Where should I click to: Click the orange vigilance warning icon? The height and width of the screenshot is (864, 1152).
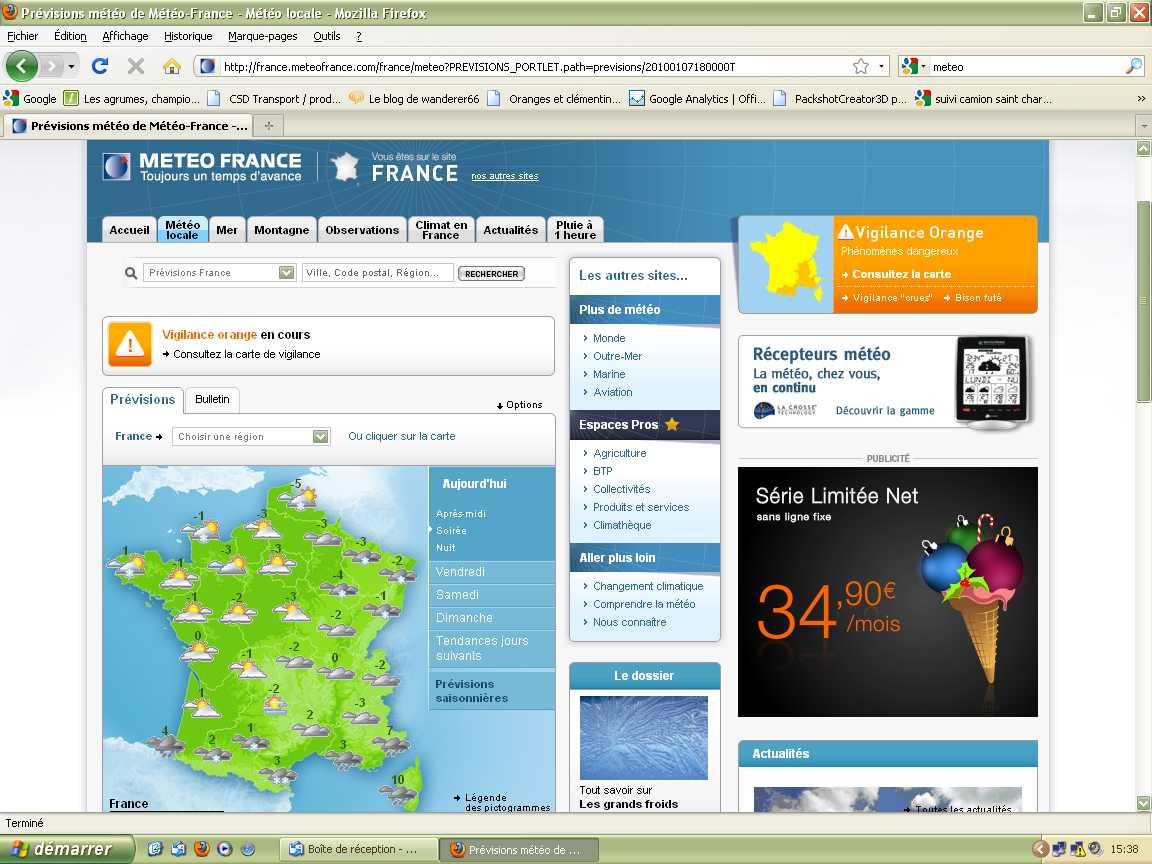click(130, 344)
